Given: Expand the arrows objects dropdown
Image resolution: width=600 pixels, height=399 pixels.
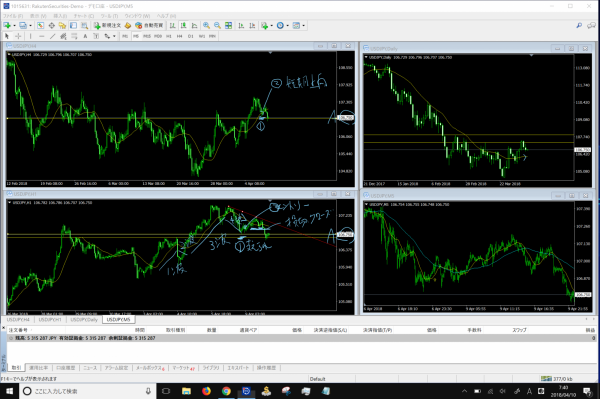Looking at the screenshot, I should (x=114, y=36).
